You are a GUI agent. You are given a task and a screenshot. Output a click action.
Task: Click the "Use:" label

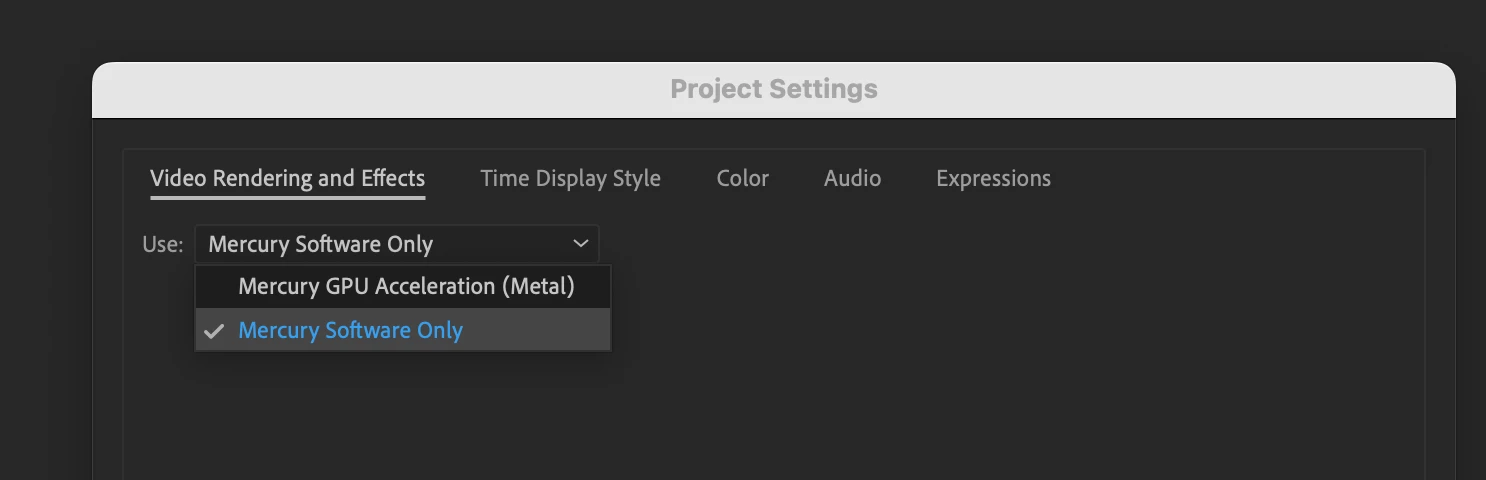pos(163,245)
